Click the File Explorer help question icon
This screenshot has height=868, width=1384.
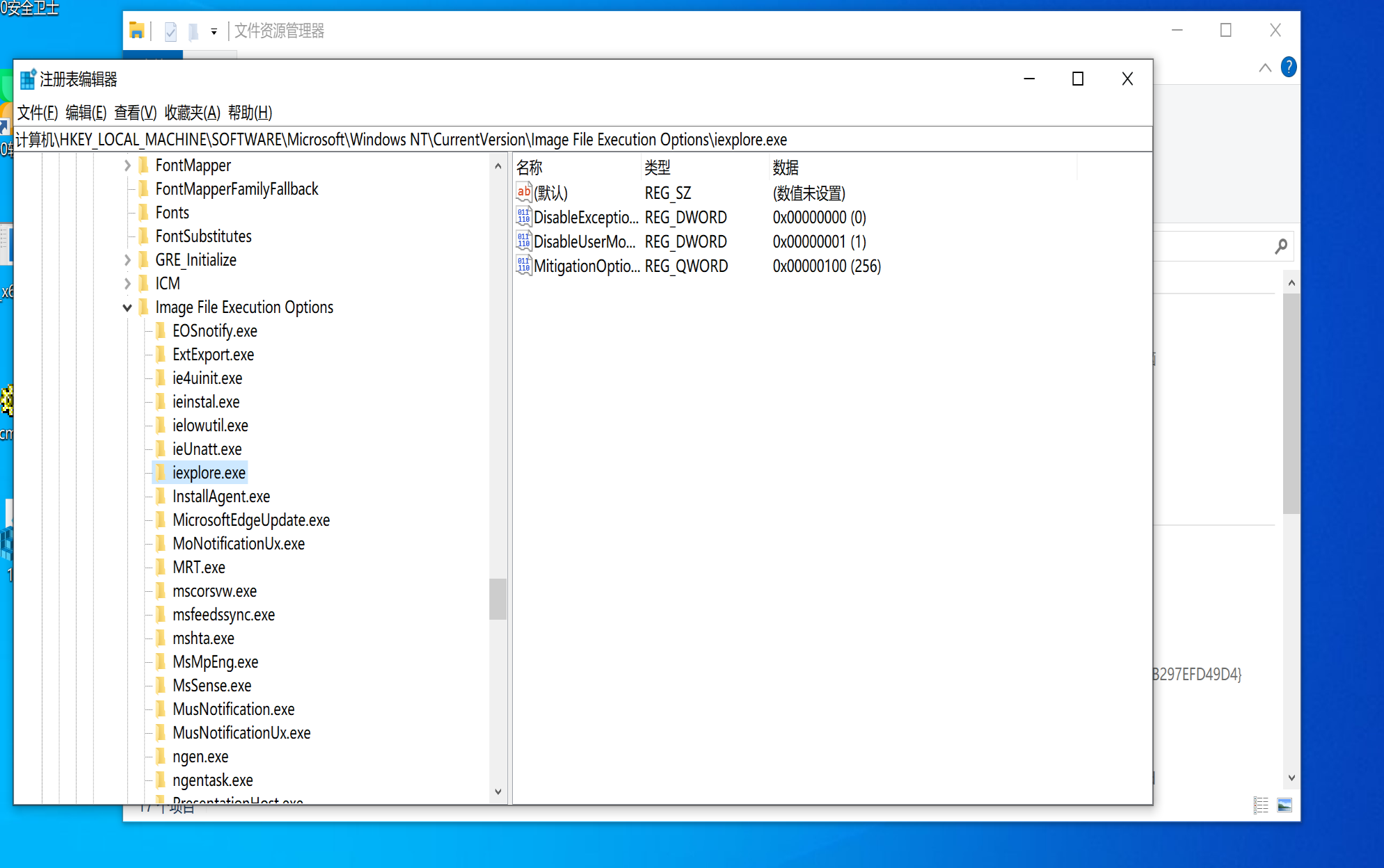click(x=1288, y=67)
